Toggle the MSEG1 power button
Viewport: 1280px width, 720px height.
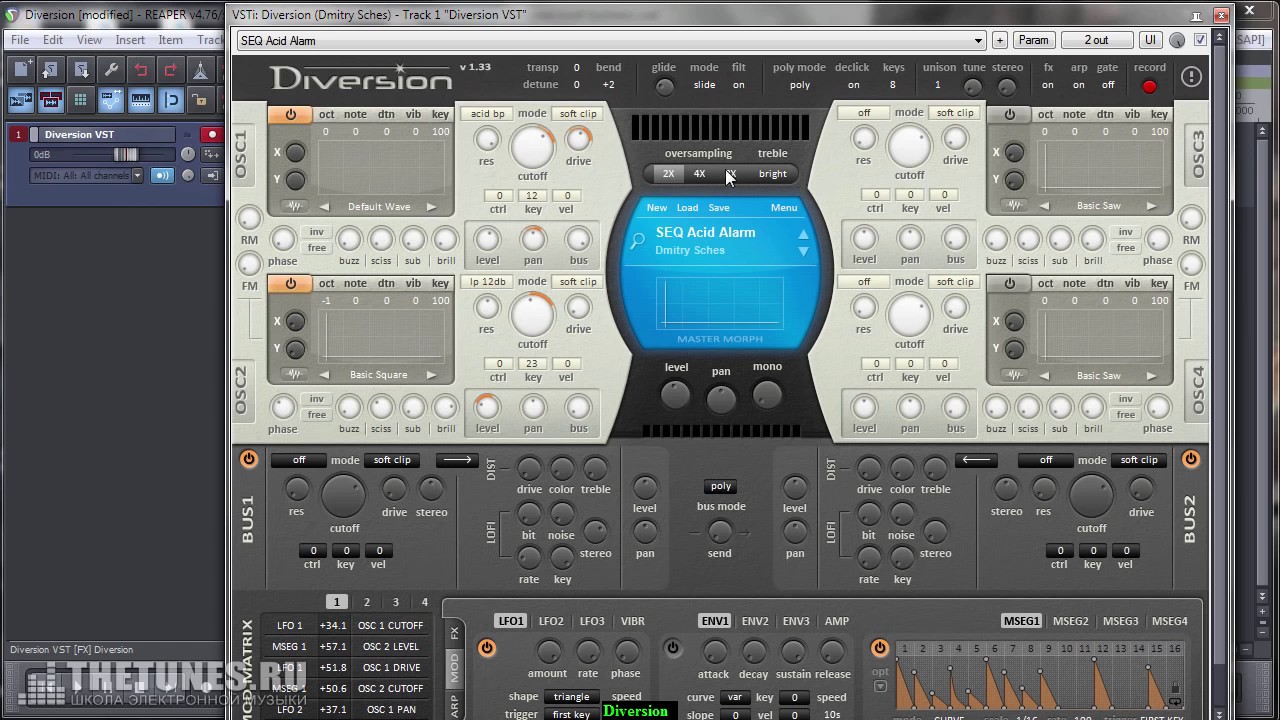[879, 648]
